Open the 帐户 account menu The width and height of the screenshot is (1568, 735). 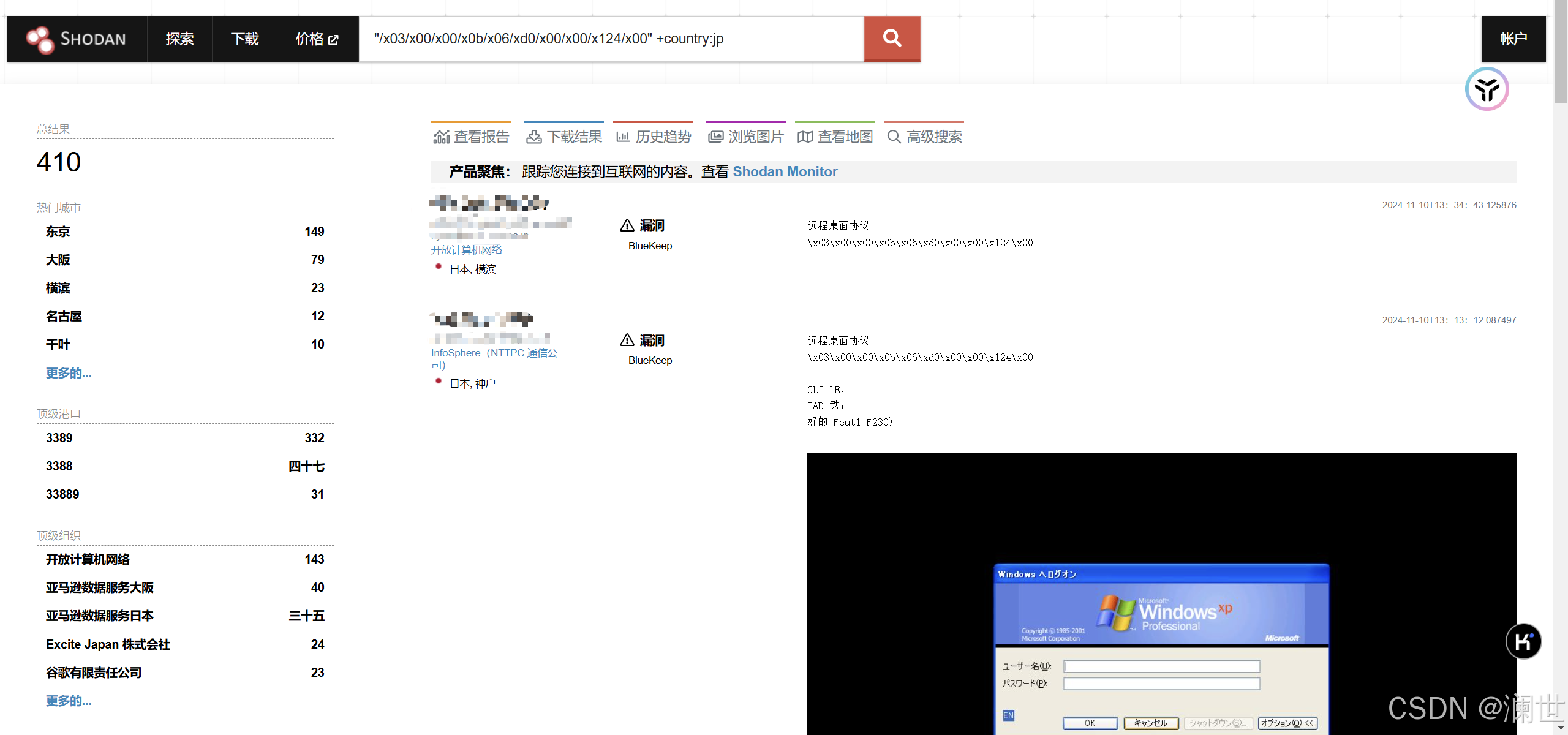click(1513, 39)
